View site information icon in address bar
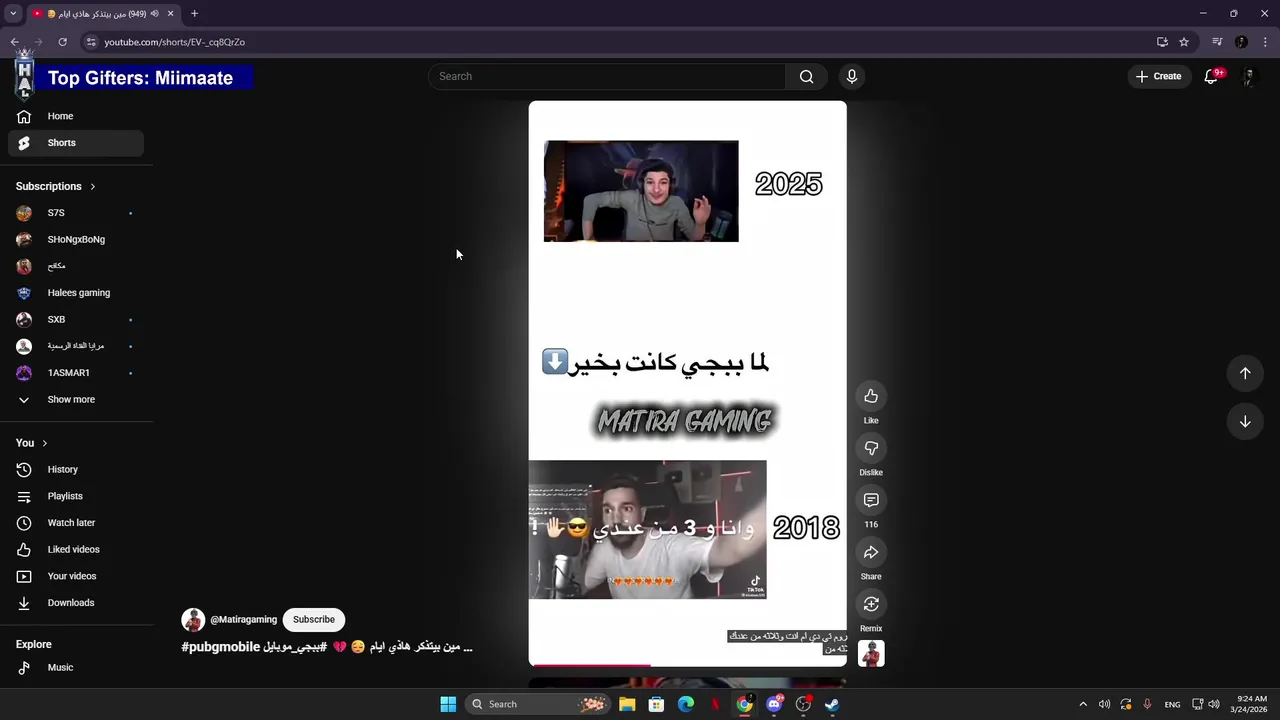This screenshot has width=1280, height=720. pyautogui.click(x=91, y=42)
